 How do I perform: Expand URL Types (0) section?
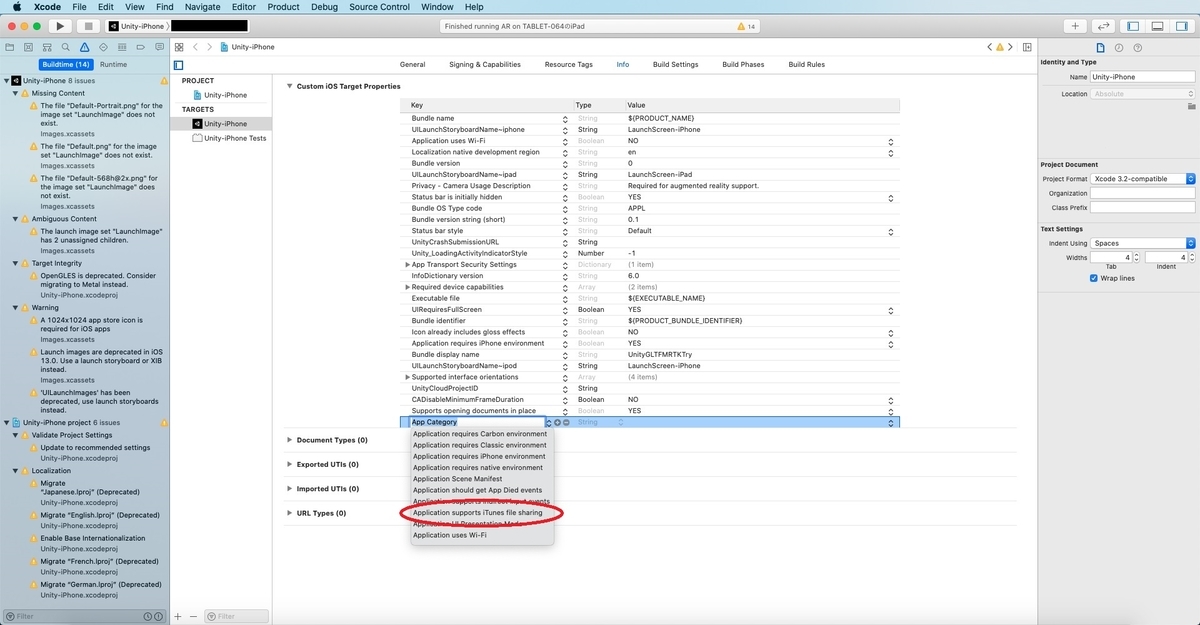[x=289, y=513]
